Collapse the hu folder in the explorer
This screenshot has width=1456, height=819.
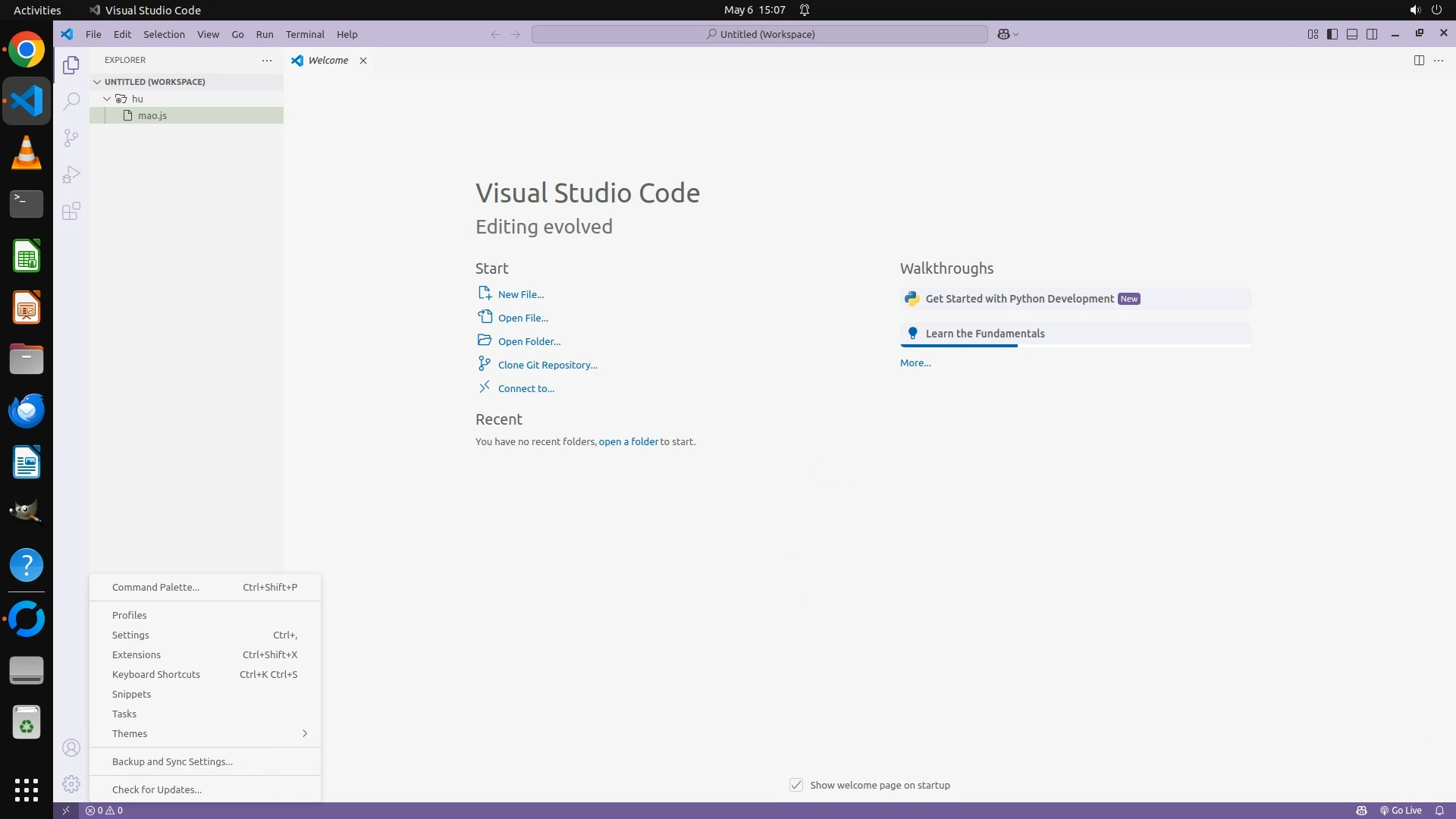tap(107, 99)
